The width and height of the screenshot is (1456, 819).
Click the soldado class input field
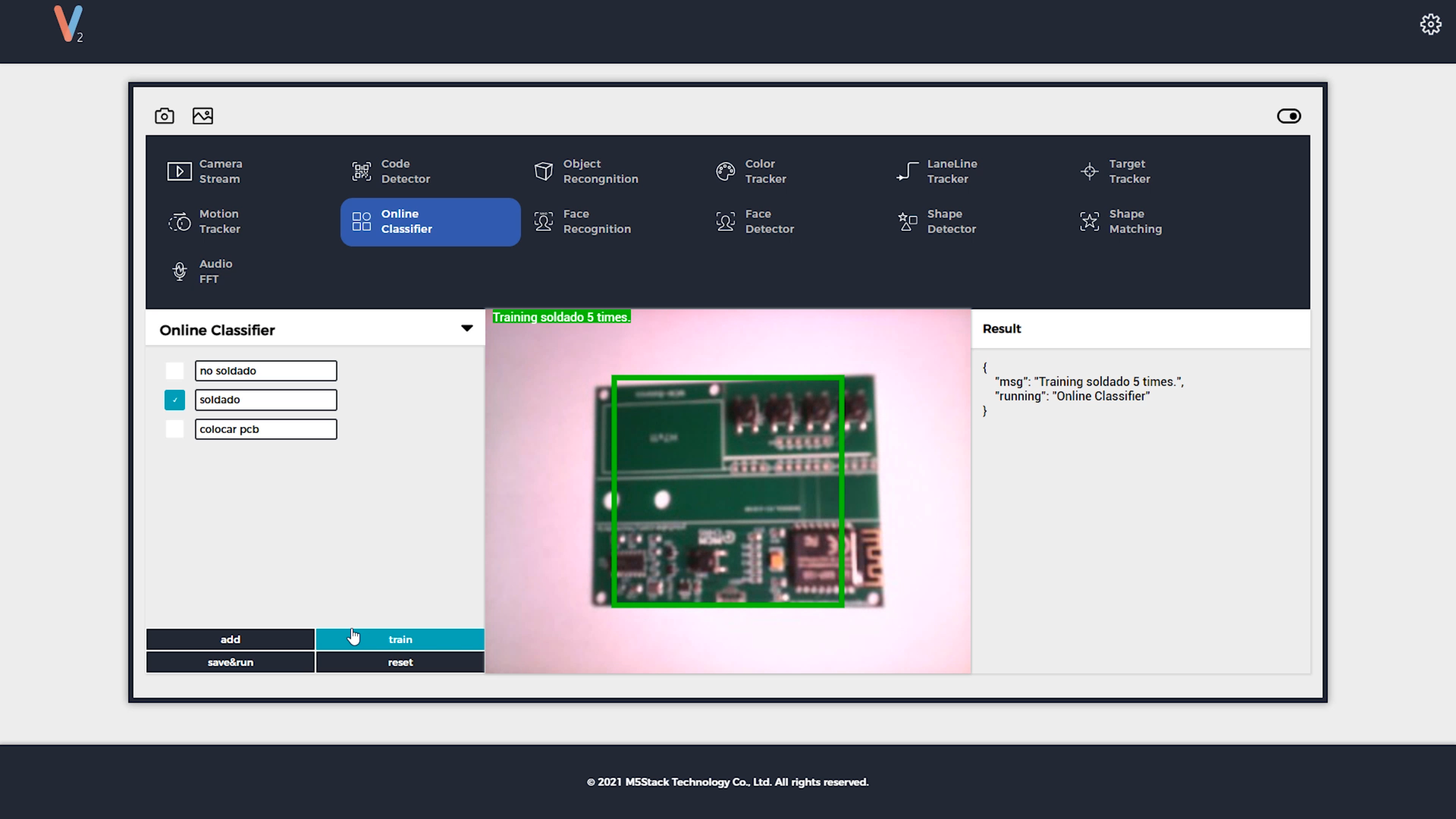[265, 399]
